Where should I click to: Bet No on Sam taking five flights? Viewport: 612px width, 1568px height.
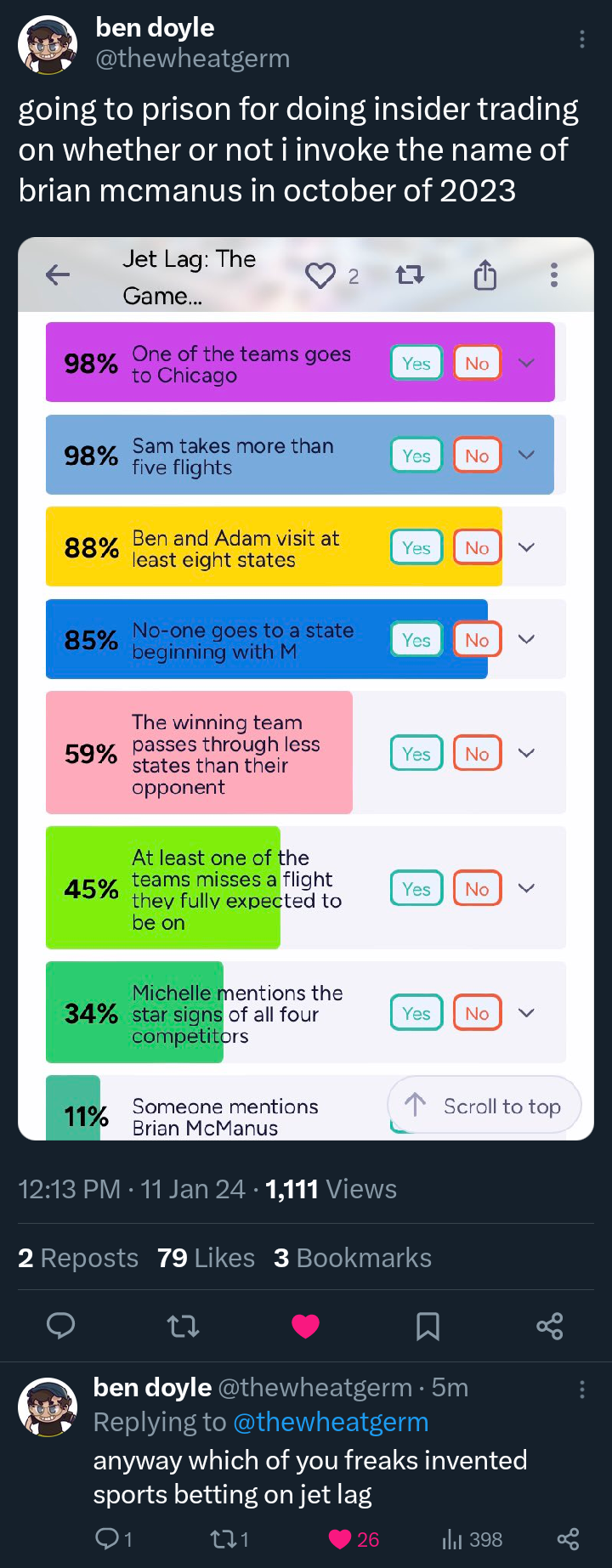click(477, 456)
